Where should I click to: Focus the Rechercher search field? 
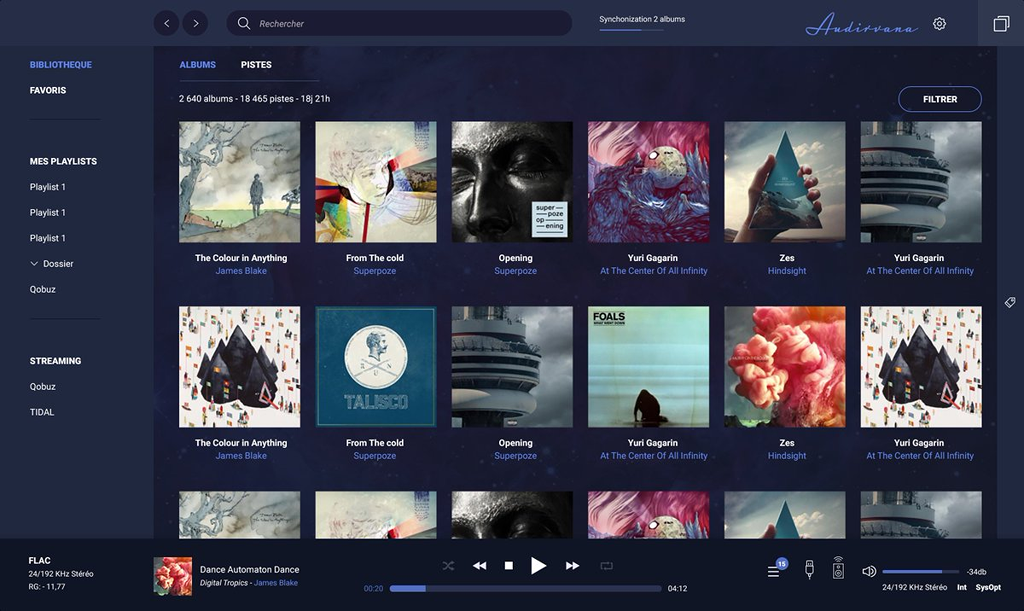tap(399, 24)
